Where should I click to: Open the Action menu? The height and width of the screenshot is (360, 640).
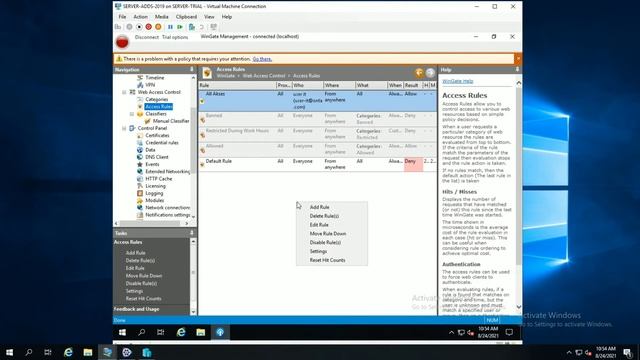[x=140, y=17]
